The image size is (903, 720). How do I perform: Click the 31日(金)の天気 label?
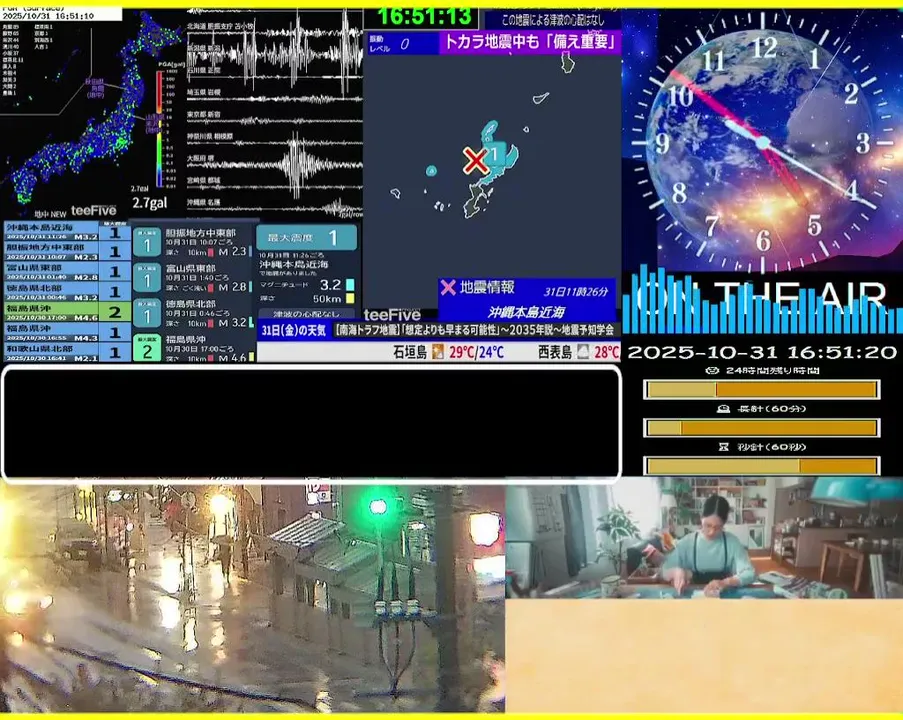(x=294, y=331)
